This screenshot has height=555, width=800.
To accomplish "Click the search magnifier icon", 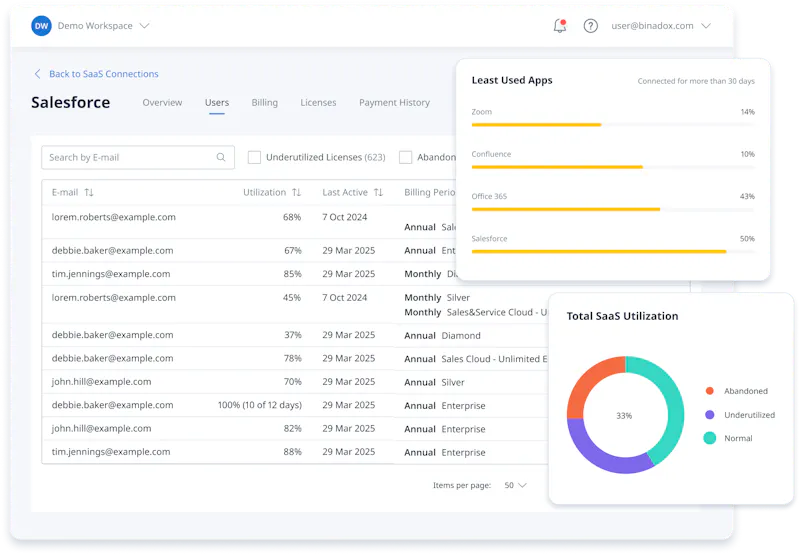I will pyautogui.click(x=221, y=157).
